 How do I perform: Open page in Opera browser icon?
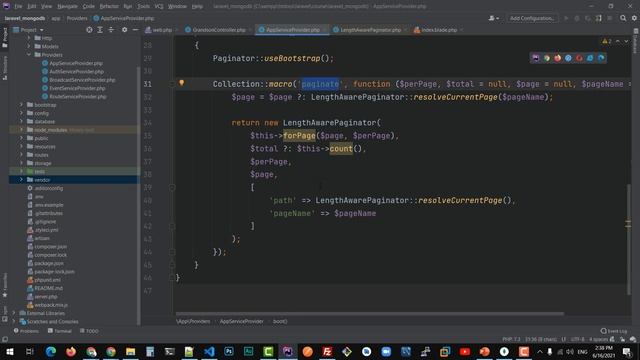(579, 58)
